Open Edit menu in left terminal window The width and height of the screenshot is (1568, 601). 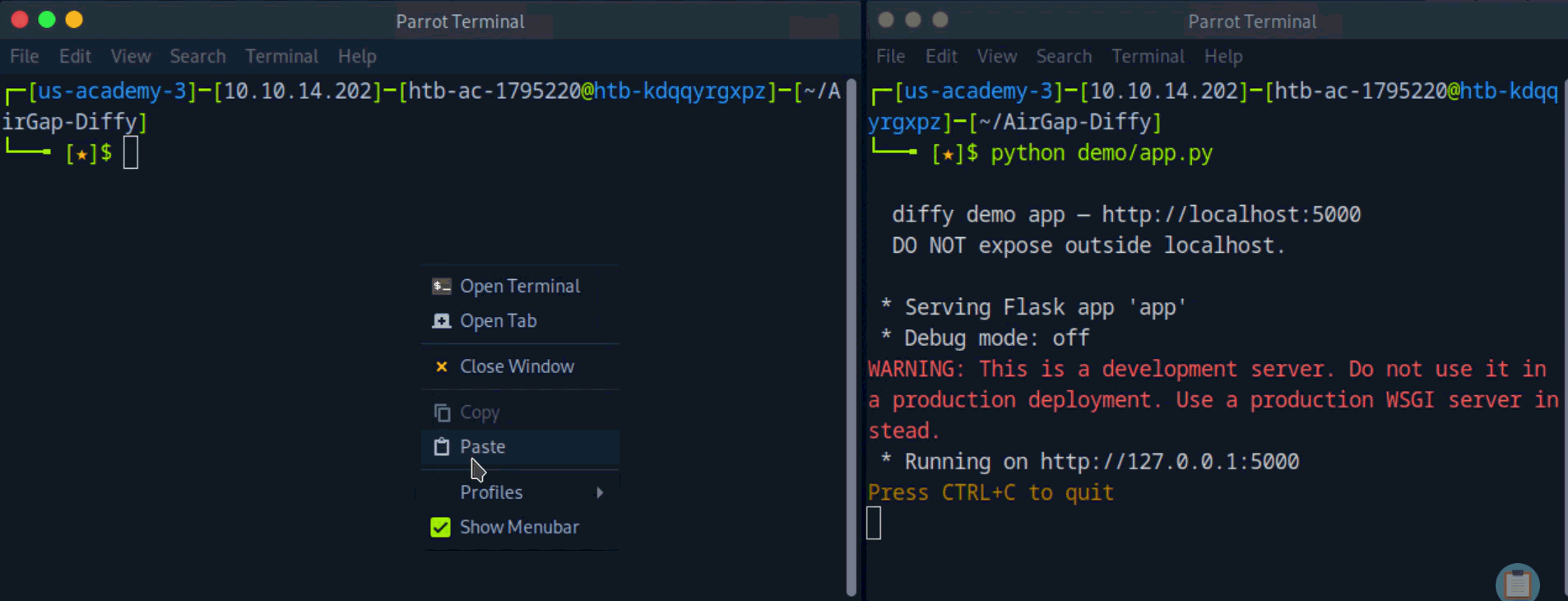point(75,56)
